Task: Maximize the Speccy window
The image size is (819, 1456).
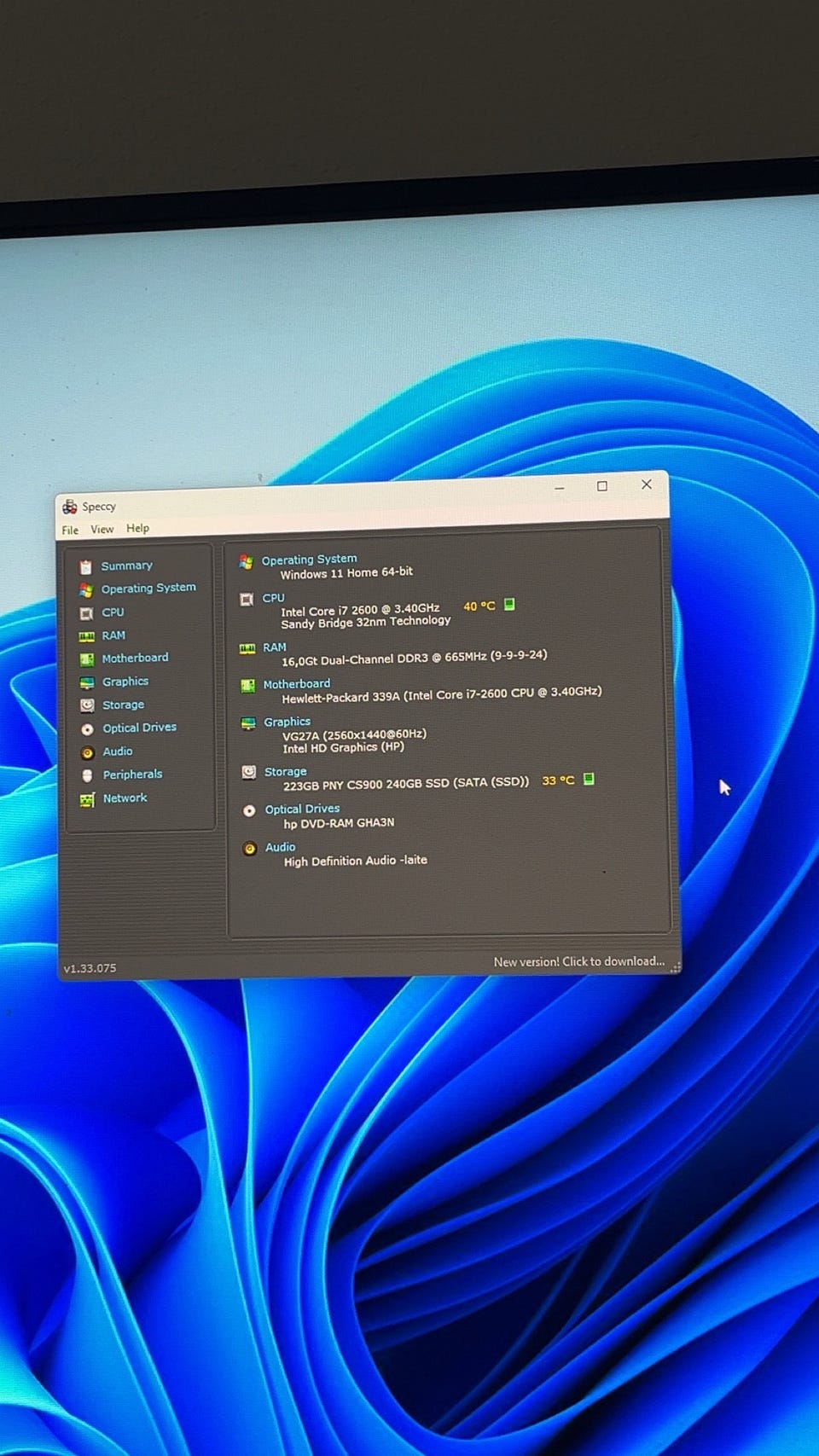Action: coord(602,486)
